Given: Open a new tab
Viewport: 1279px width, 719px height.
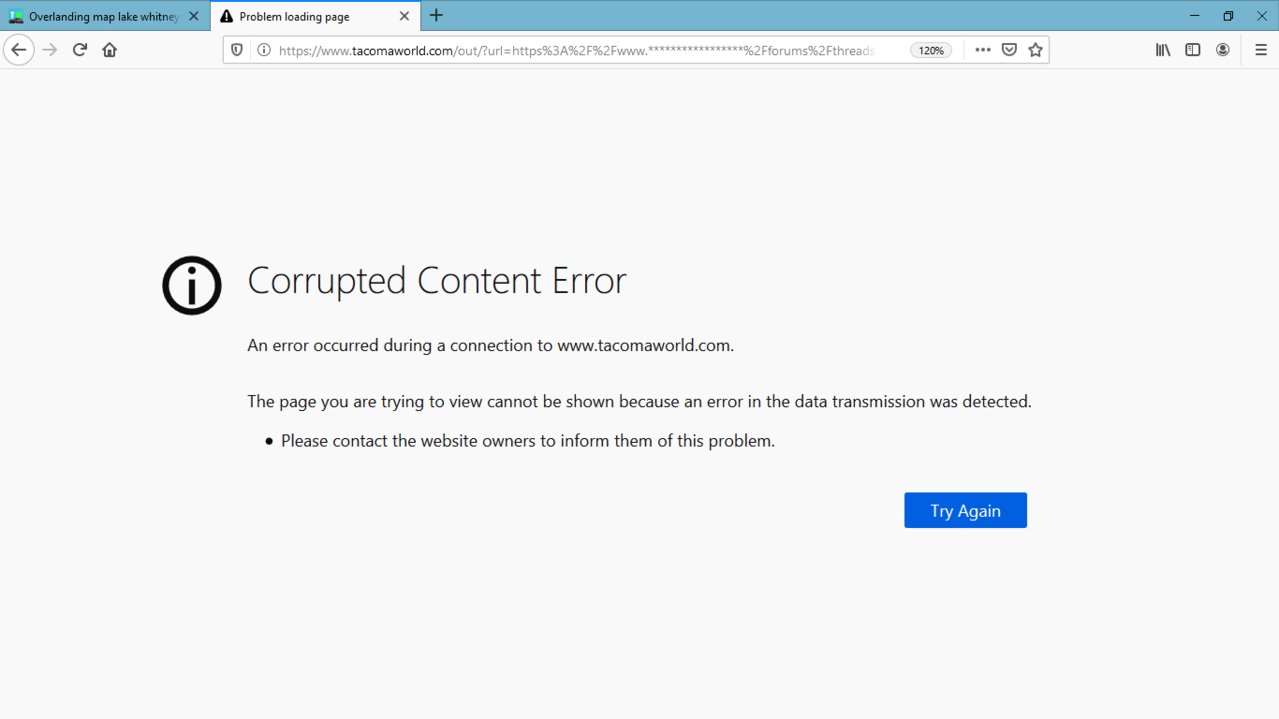Looking at the screenshot, I should [x=436, y=16].
